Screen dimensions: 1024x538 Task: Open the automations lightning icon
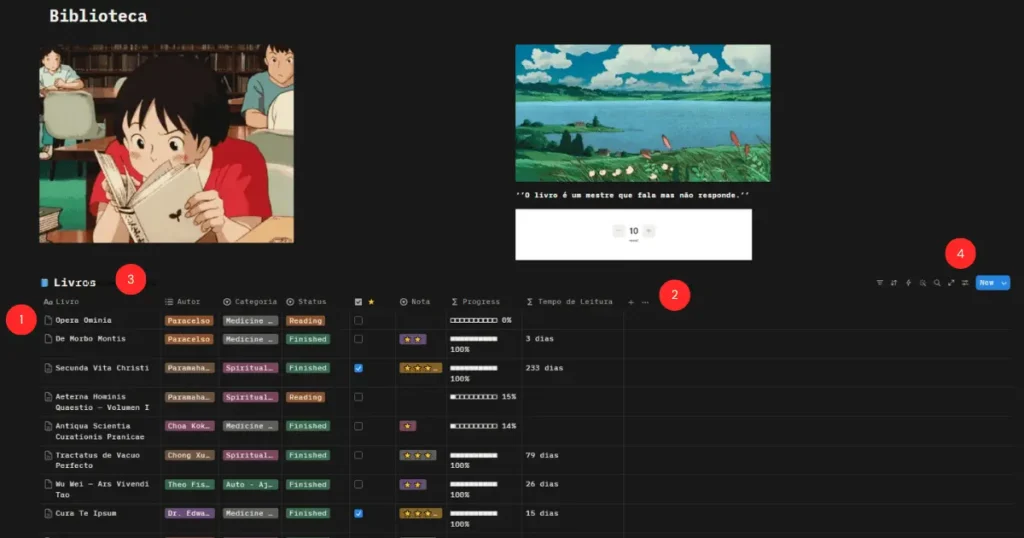point(908,283)
